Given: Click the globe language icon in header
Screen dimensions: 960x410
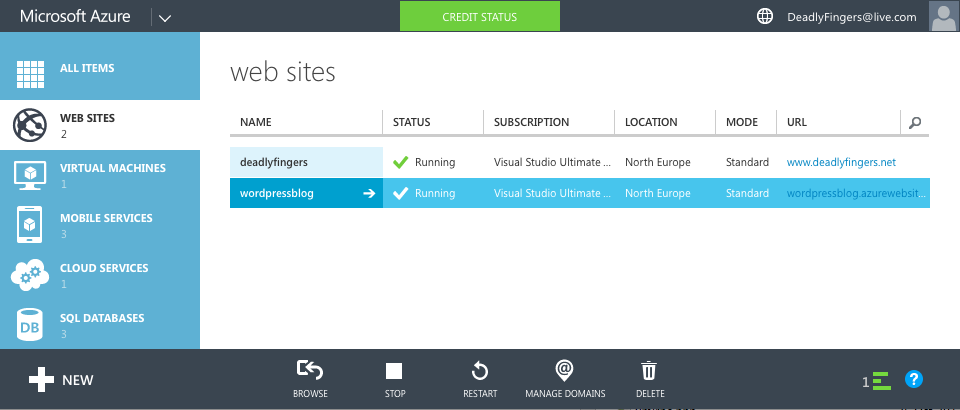Looking at the screenshot, I should (x=765, y=17).
